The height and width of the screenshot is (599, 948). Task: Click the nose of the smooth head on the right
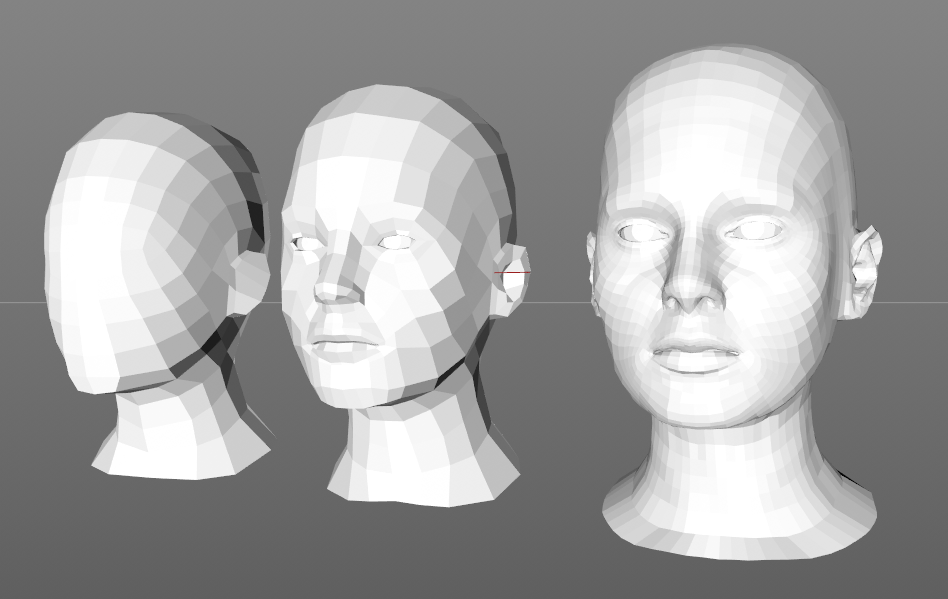point(692,288)
